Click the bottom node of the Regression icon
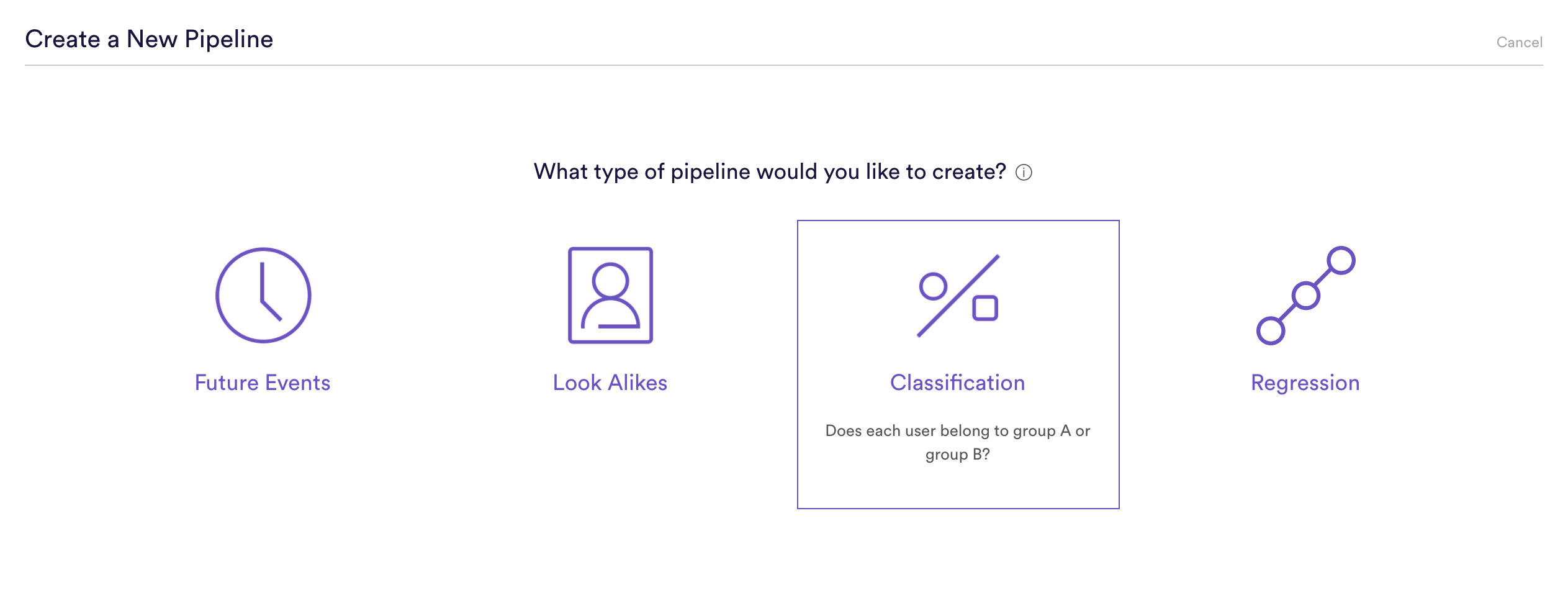 pyautogui.click(x=1271, y=330)
